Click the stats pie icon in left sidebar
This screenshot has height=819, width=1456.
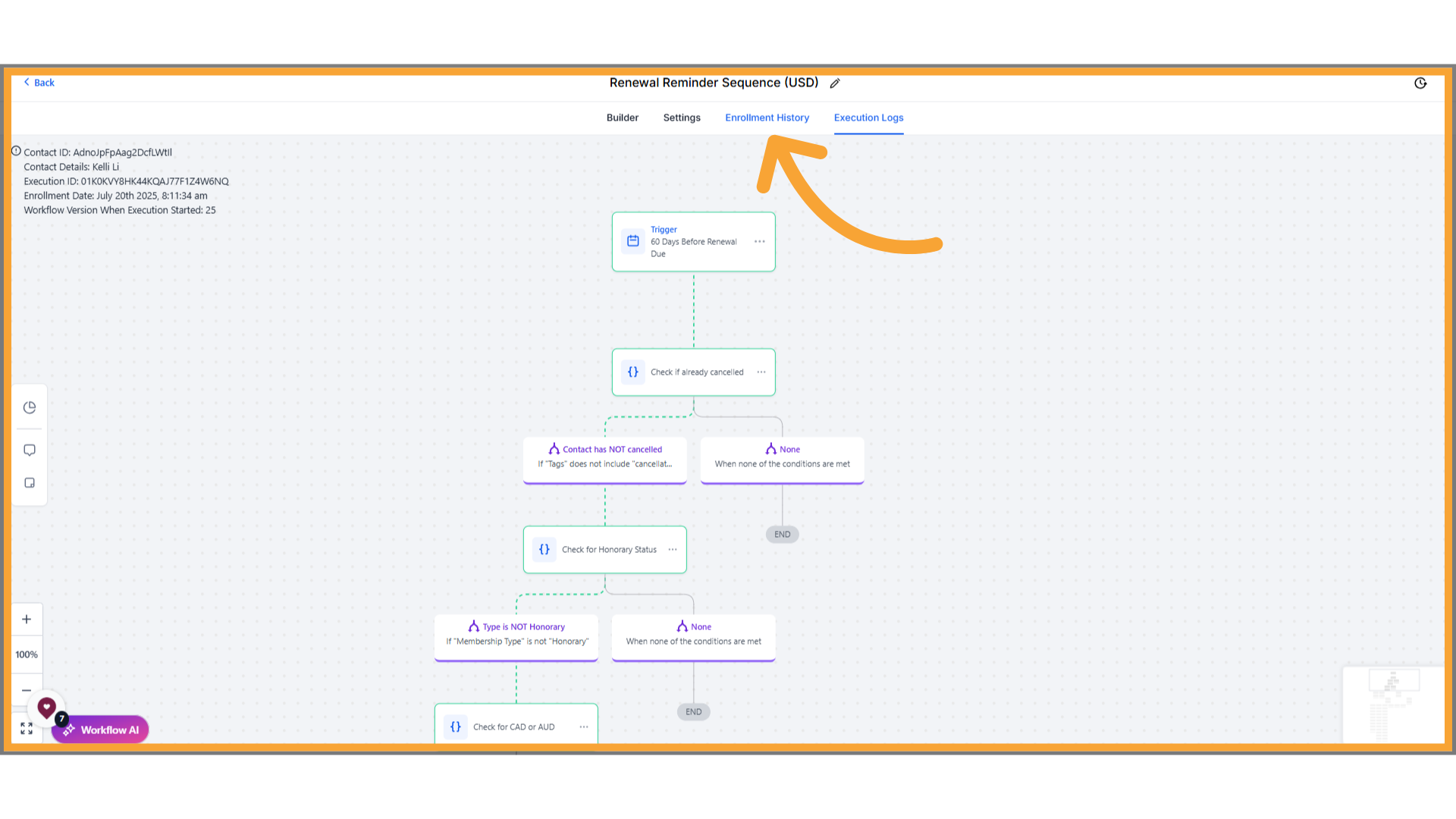coord(30,408)
